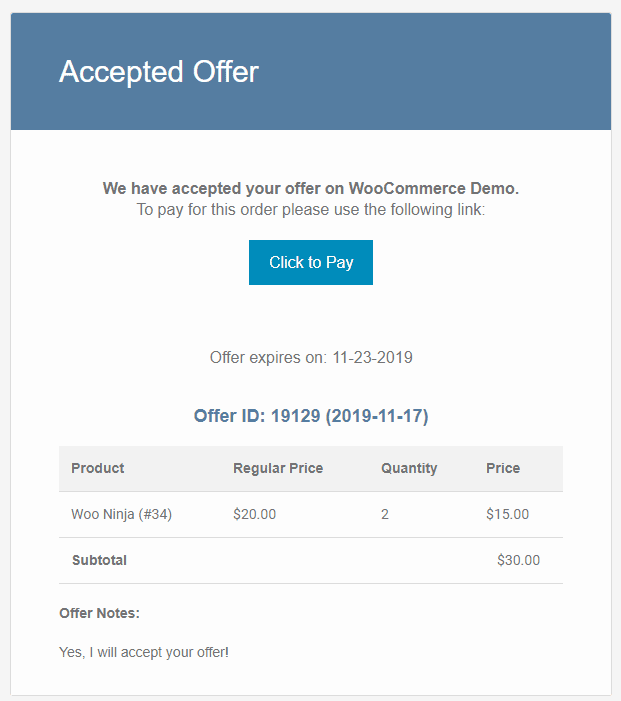The image size is (621, 701).
Task: Click the Subtotal row label
Action: coord(99,560)
